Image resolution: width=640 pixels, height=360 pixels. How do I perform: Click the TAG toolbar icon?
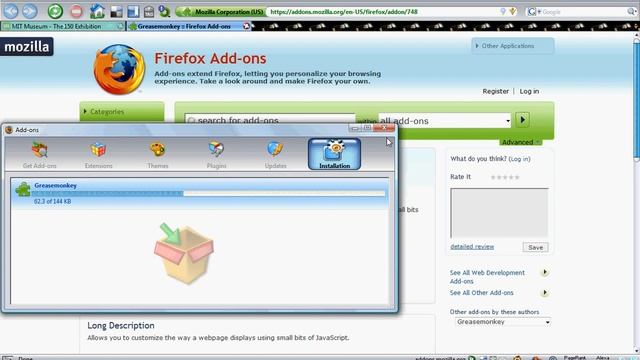click(149, 12)
